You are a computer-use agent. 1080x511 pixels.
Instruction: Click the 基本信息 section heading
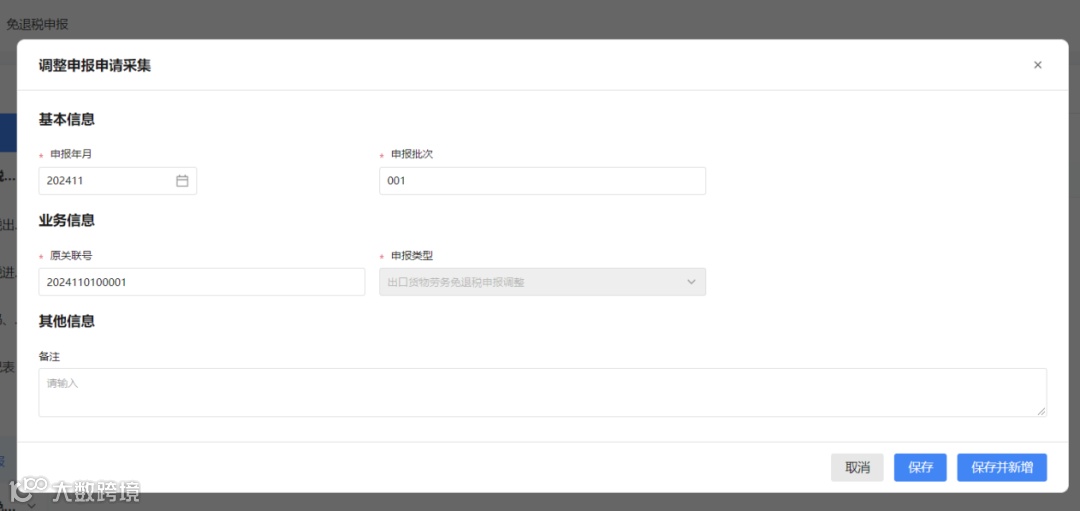point(67,120)
